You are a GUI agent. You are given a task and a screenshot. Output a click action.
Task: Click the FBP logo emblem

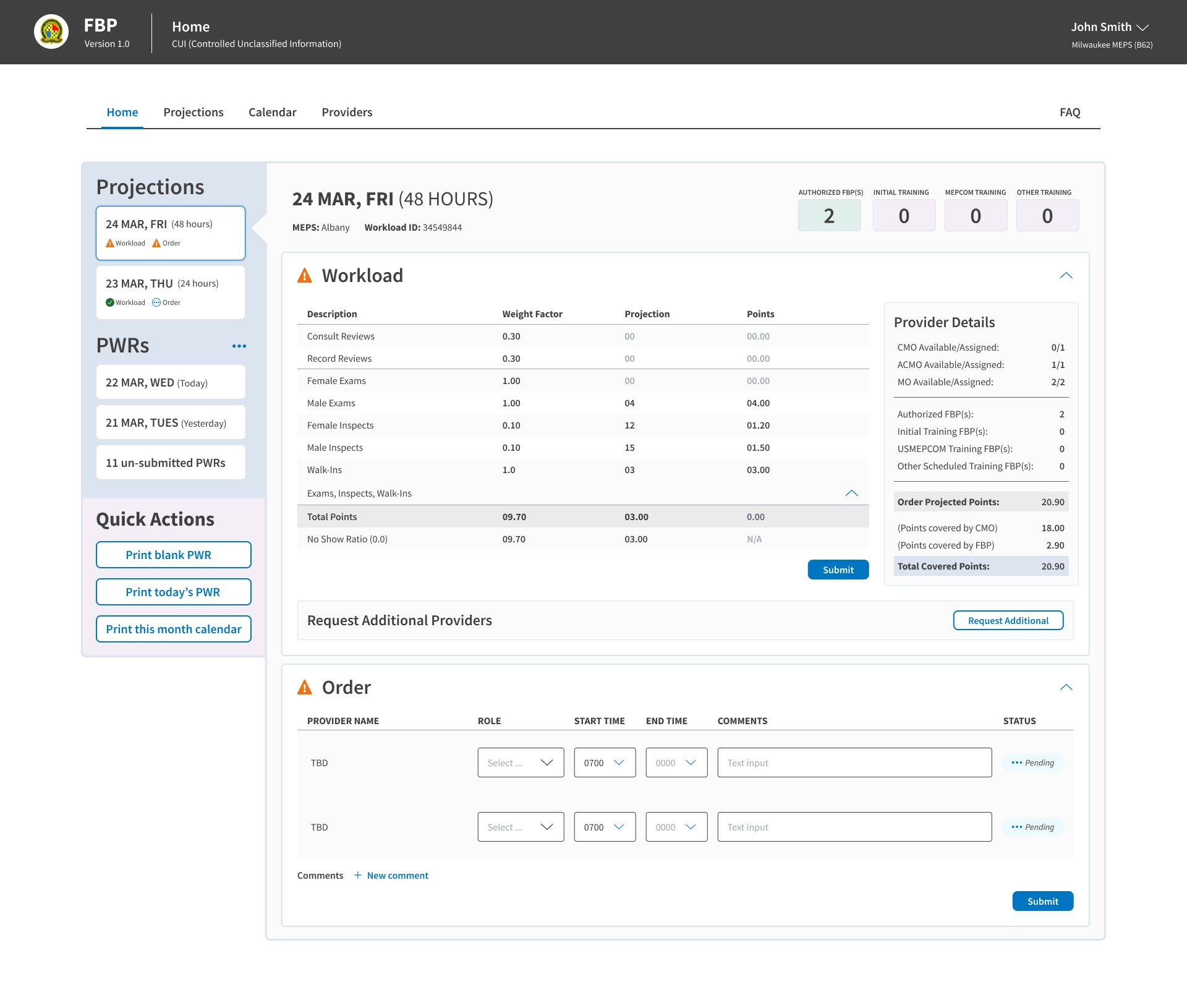click(51, 32)
